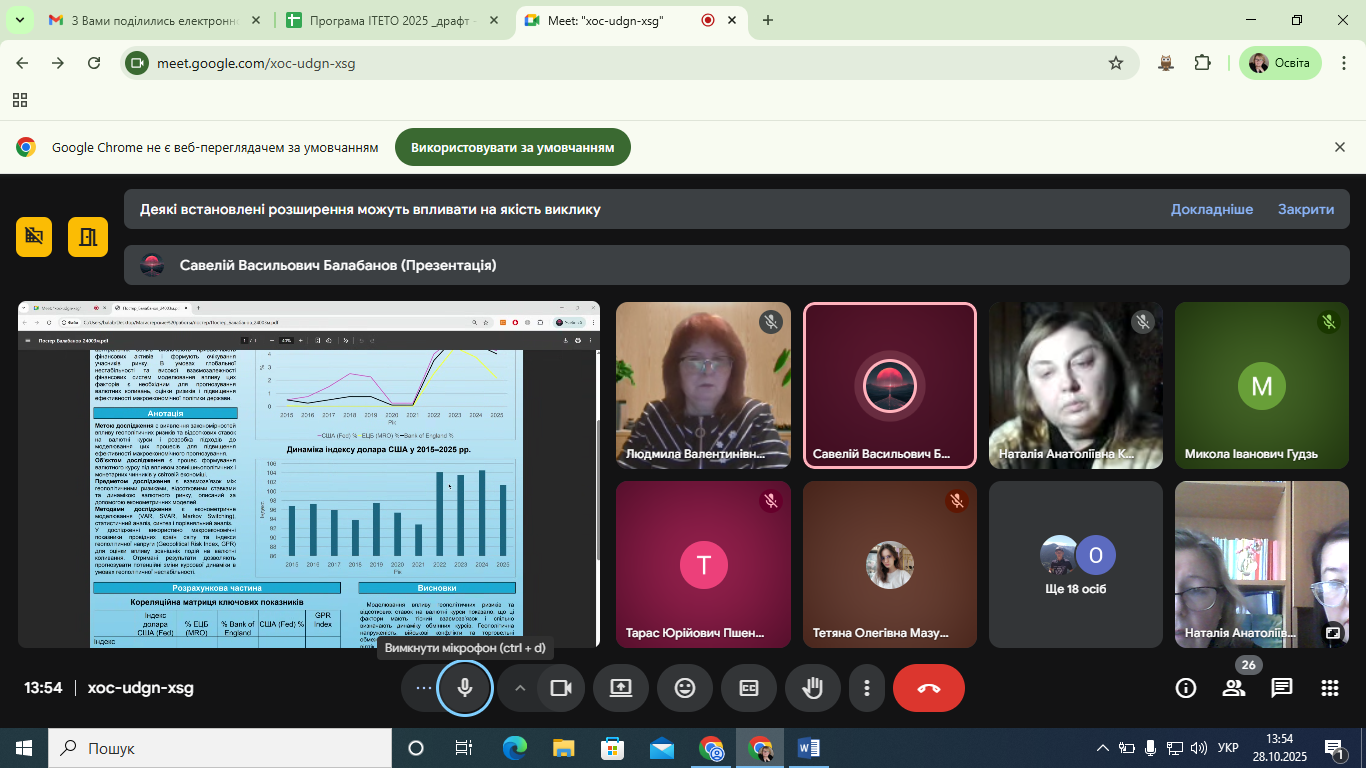Open Meet activities grid icon
Screen dimensions: 1366x768
click(x=1330, y=688)
